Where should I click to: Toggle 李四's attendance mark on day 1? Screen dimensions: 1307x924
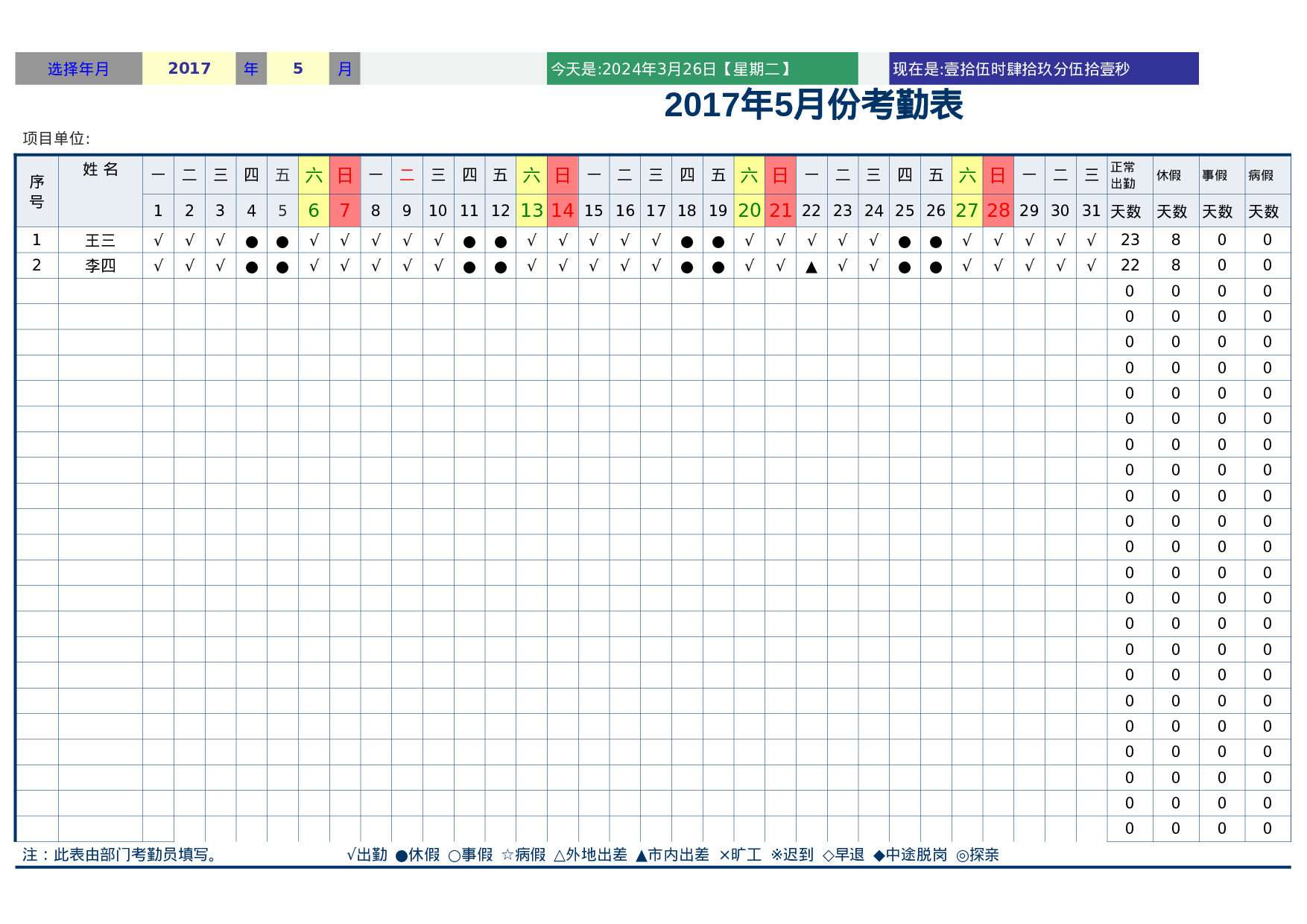tap(157, 265)
